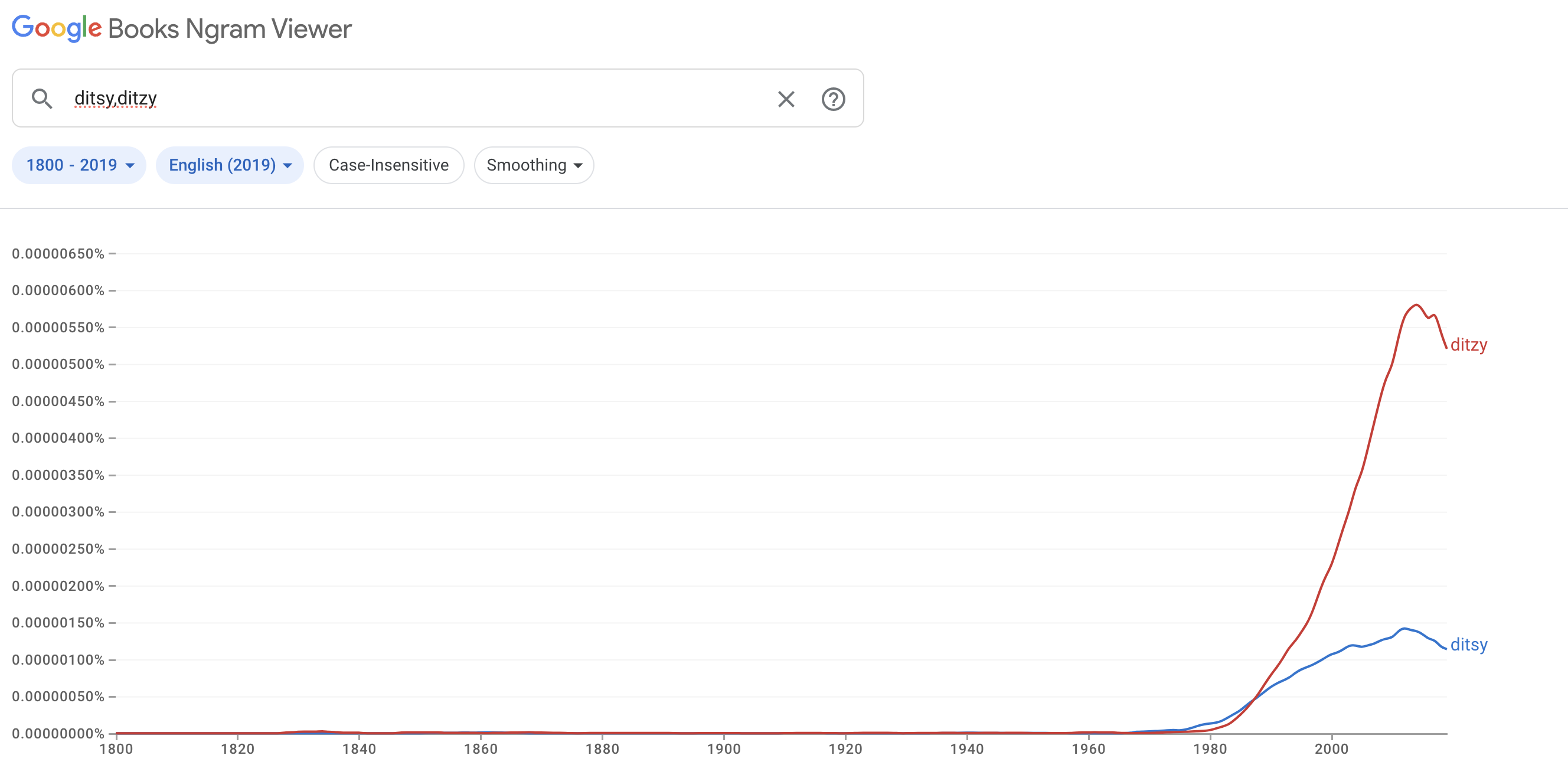Click the blue ditsy line label
This screenshot has height=765, width=1568.
click(1468, 645)
